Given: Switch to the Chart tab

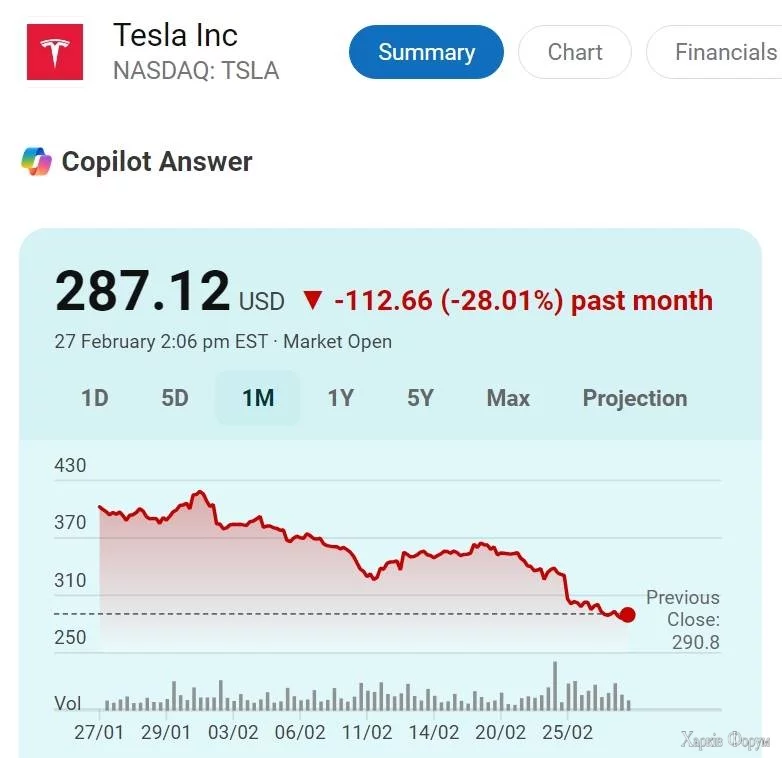Looking at the screenshot, I should pyautogui.click(x=575, y=52).
